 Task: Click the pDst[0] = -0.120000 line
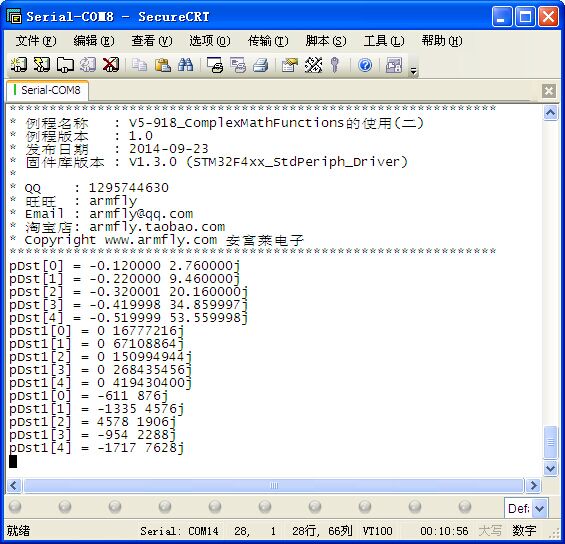(125, 266)
